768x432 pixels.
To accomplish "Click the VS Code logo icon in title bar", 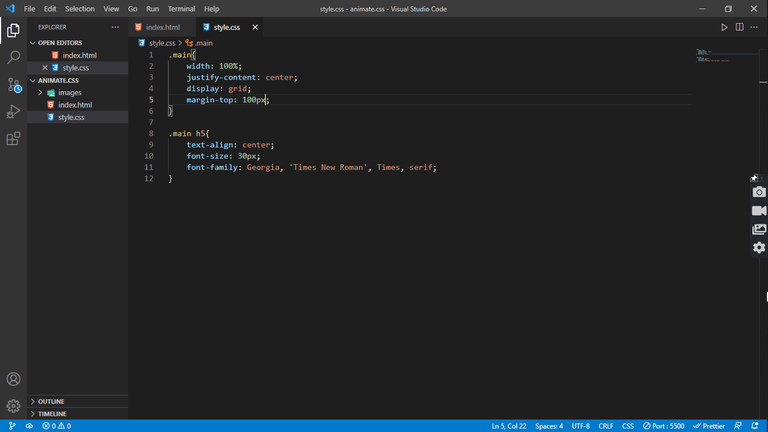I will click(x=10, y=9).
